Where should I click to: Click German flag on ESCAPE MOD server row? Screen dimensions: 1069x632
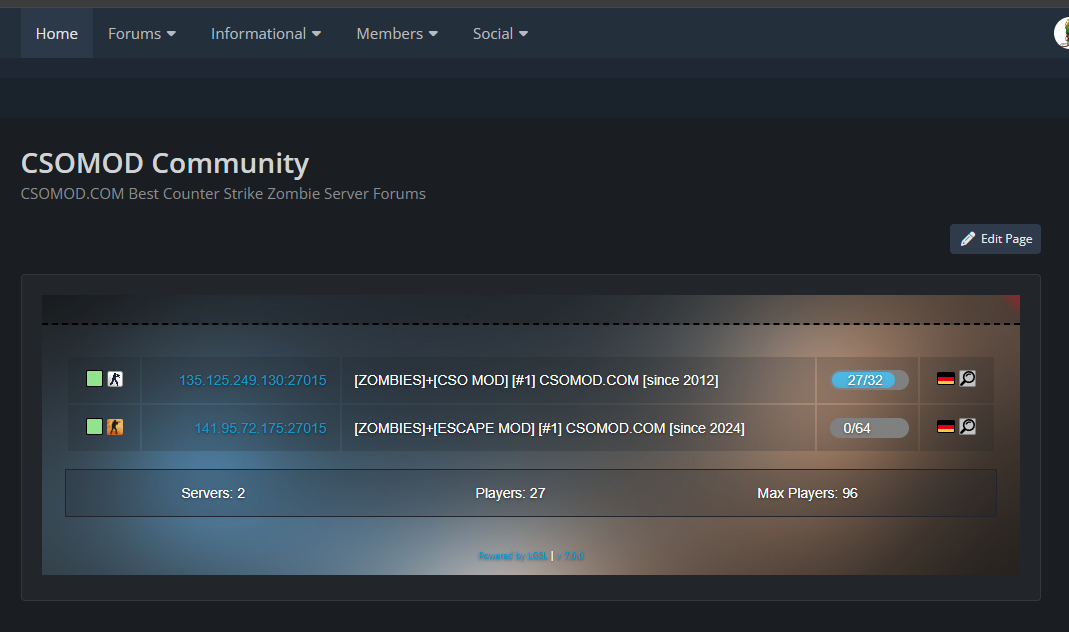tap(945, 427)
